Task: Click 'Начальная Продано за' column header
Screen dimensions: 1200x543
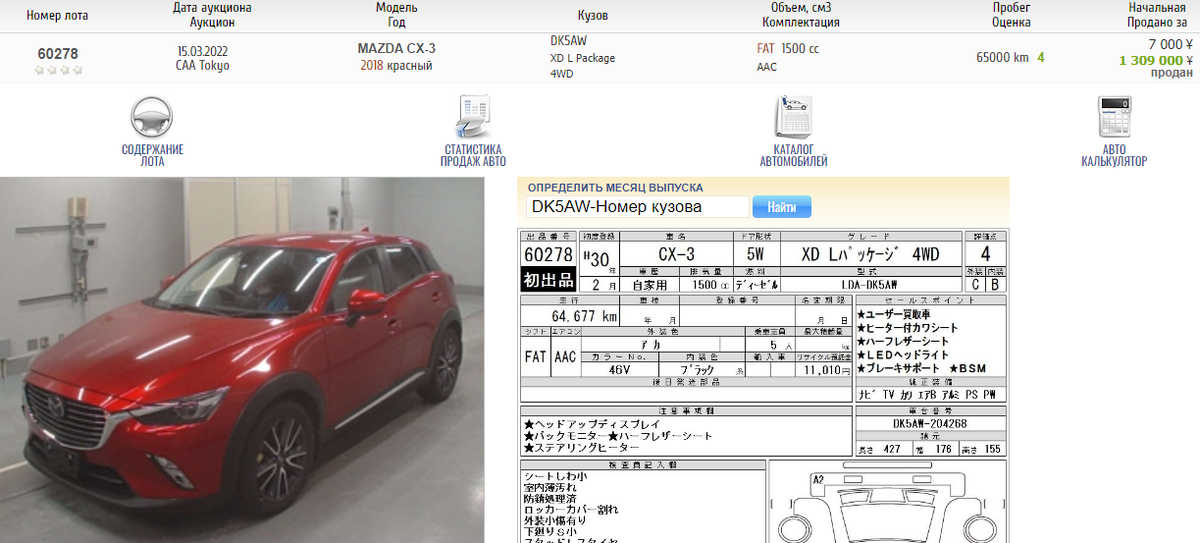Action: [1157, 14]
